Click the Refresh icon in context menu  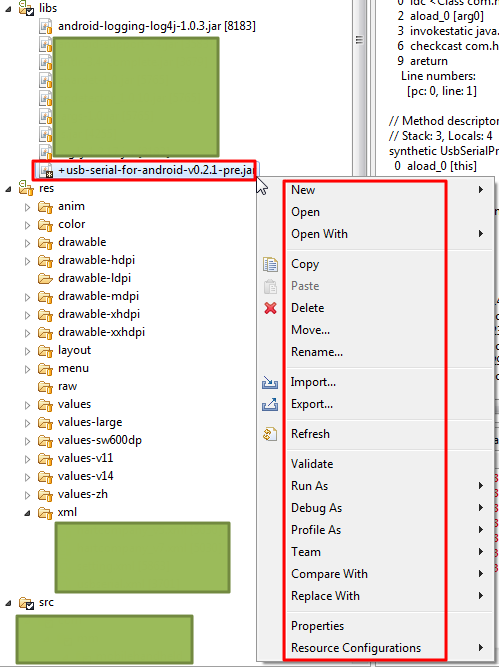pos(270,434)
